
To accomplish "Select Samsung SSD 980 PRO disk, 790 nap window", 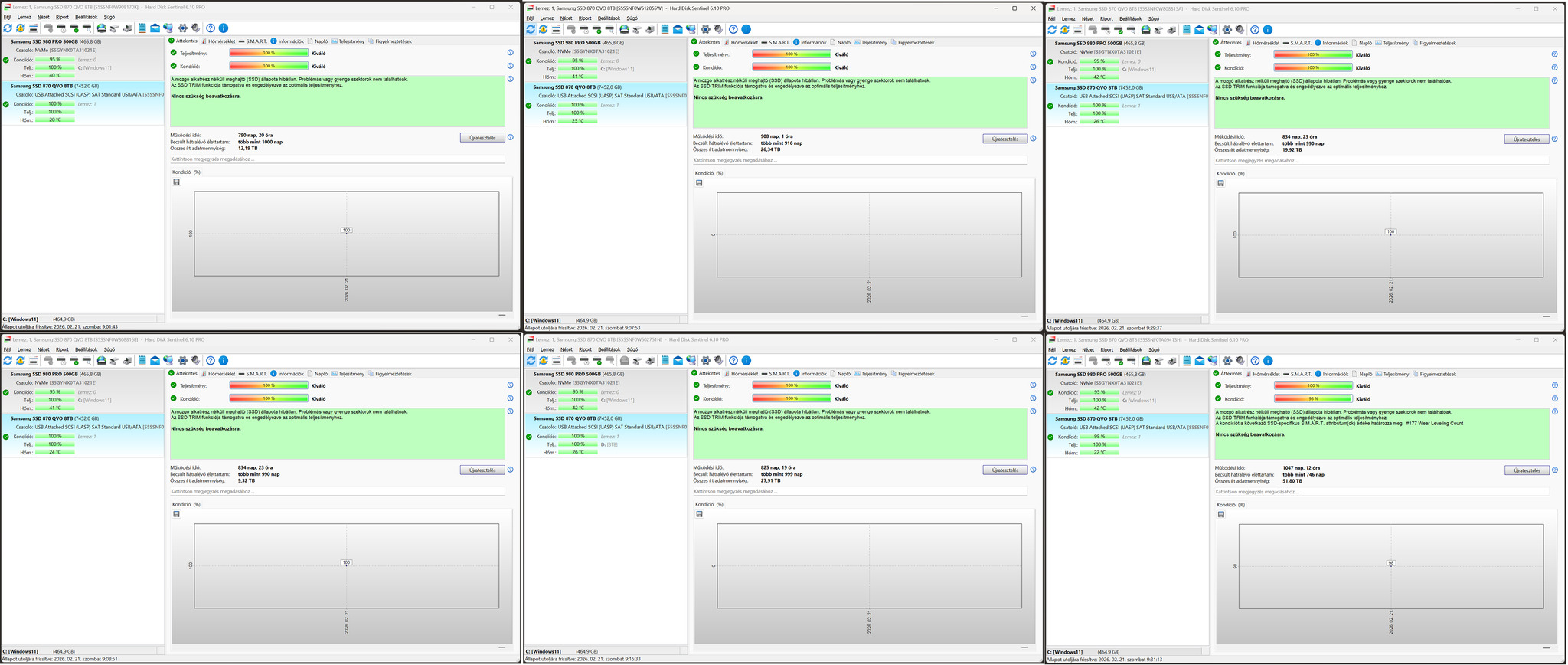I will point(82,58).
